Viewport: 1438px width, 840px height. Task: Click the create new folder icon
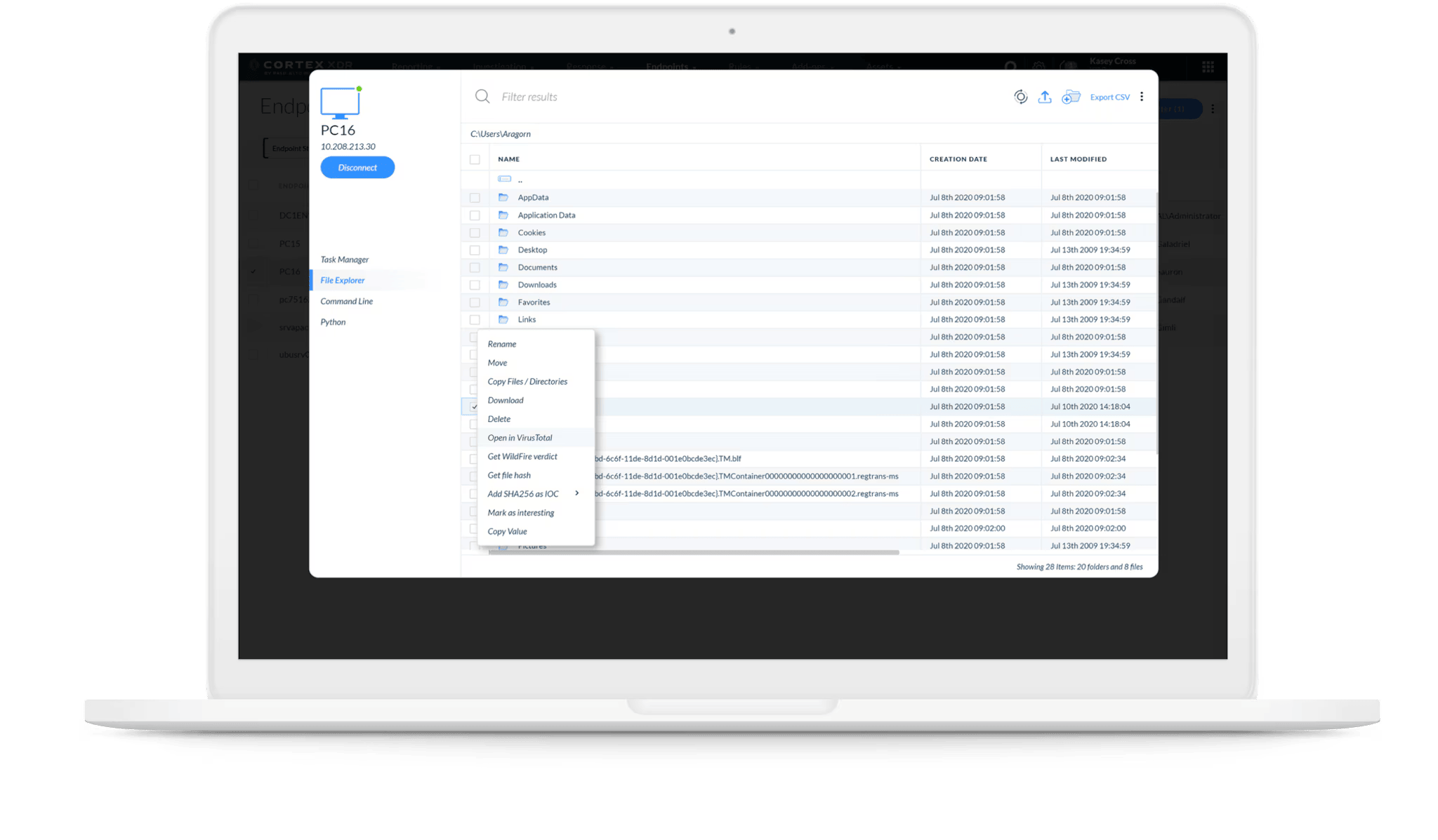point(1070,97)
